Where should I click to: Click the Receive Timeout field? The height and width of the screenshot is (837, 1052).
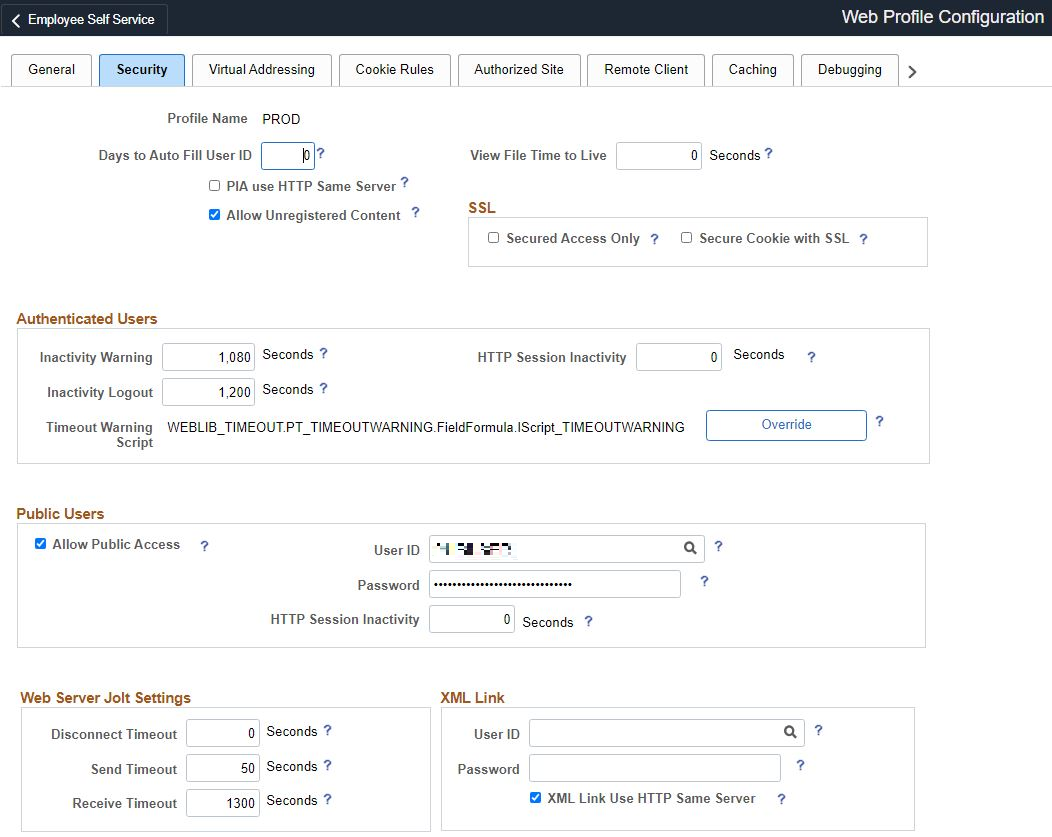(x=223, y=803)
